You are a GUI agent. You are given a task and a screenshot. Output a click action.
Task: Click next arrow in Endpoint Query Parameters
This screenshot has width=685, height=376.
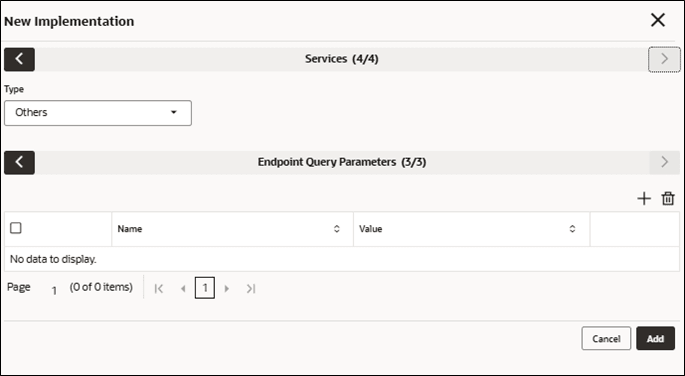[x=664, y=162]
